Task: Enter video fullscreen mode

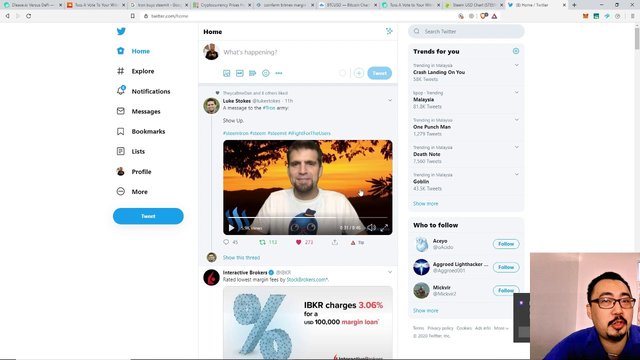Action: [x=384, y=228]
